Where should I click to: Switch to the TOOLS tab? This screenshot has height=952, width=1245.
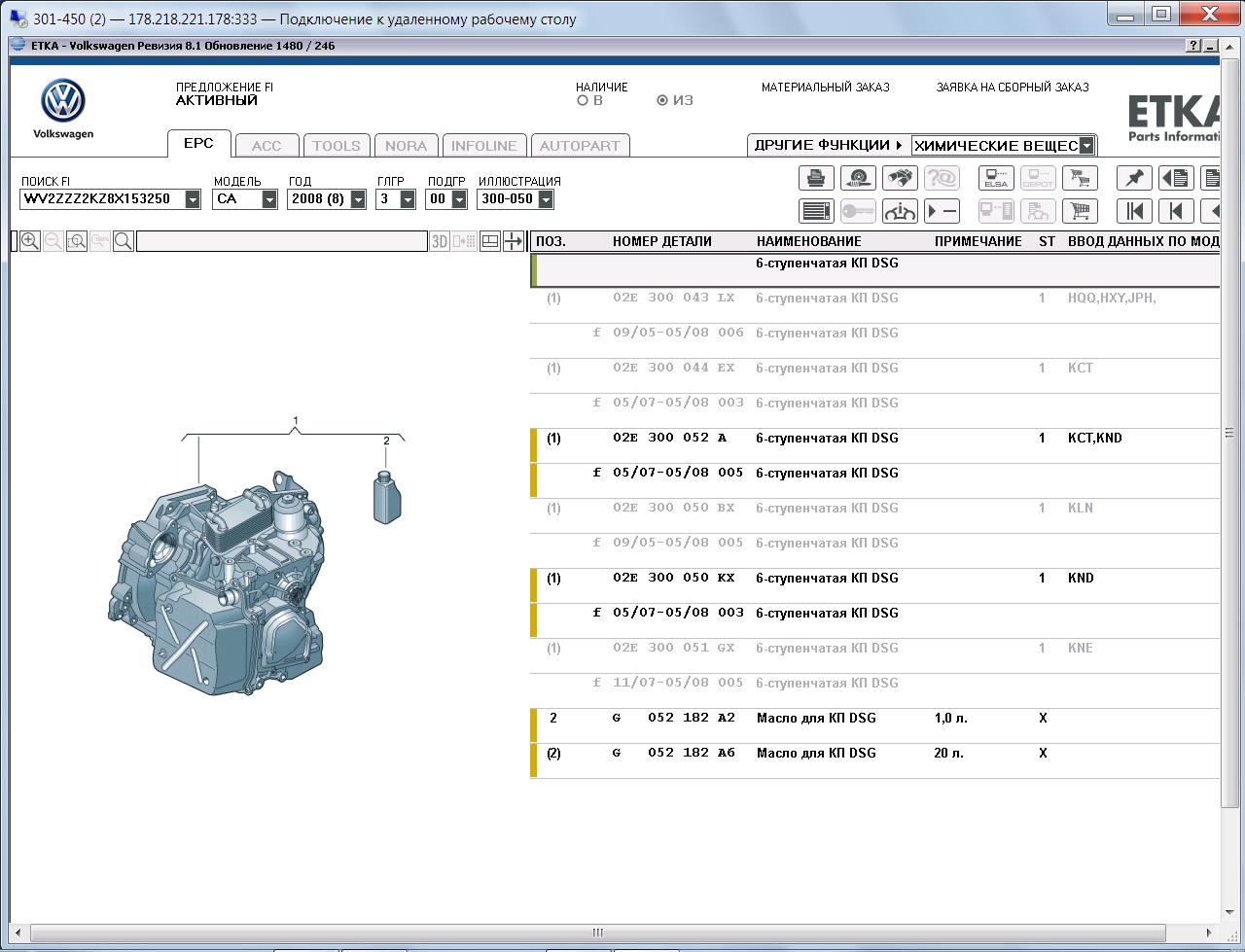pyautogui.click(x=337, y=146)
